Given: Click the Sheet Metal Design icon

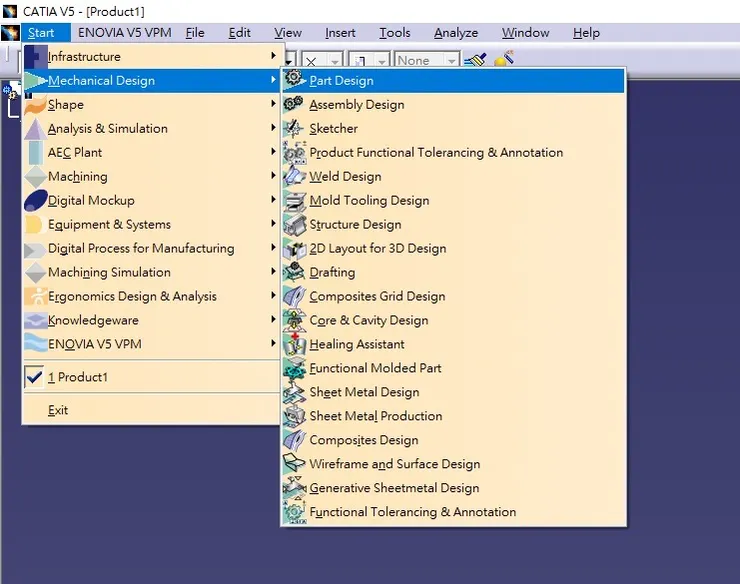Looking at the screenshot, I should (294, 392).
